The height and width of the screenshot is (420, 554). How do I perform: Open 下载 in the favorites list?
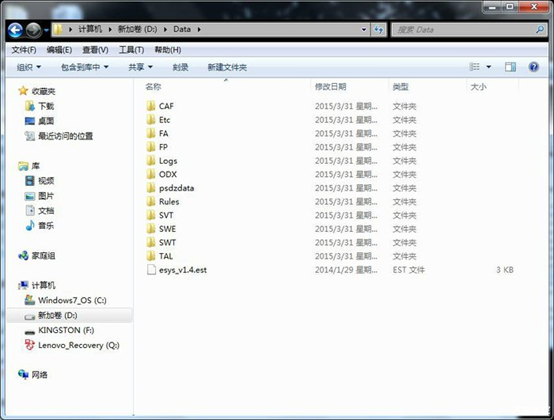pos(46,106)
